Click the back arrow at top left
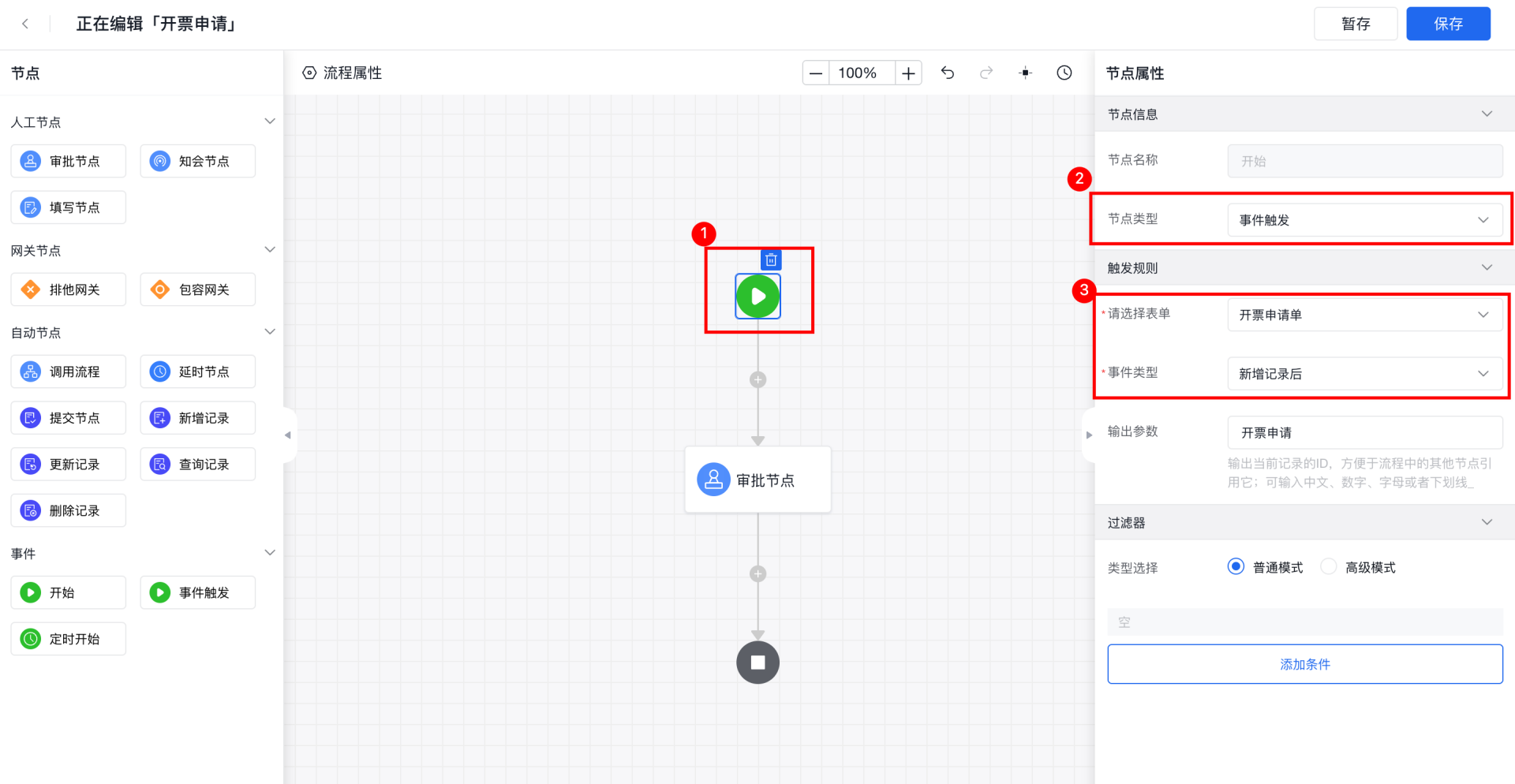Image resolution: width=1515 pixels, height=784 pixels. [25, 24]
